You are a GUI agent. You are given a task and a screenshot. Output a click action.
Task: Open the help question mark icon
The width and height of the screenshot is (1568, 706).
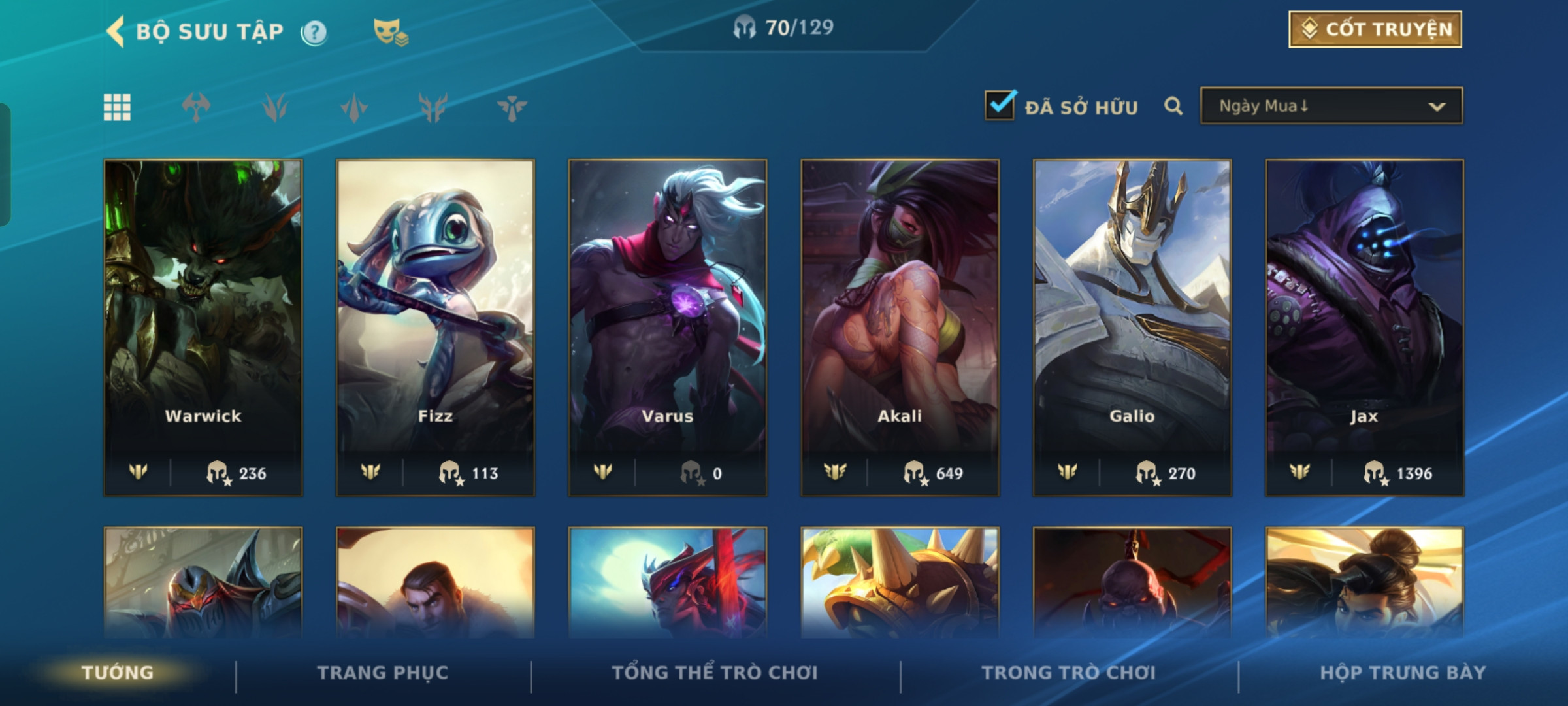tap(314, 32)
